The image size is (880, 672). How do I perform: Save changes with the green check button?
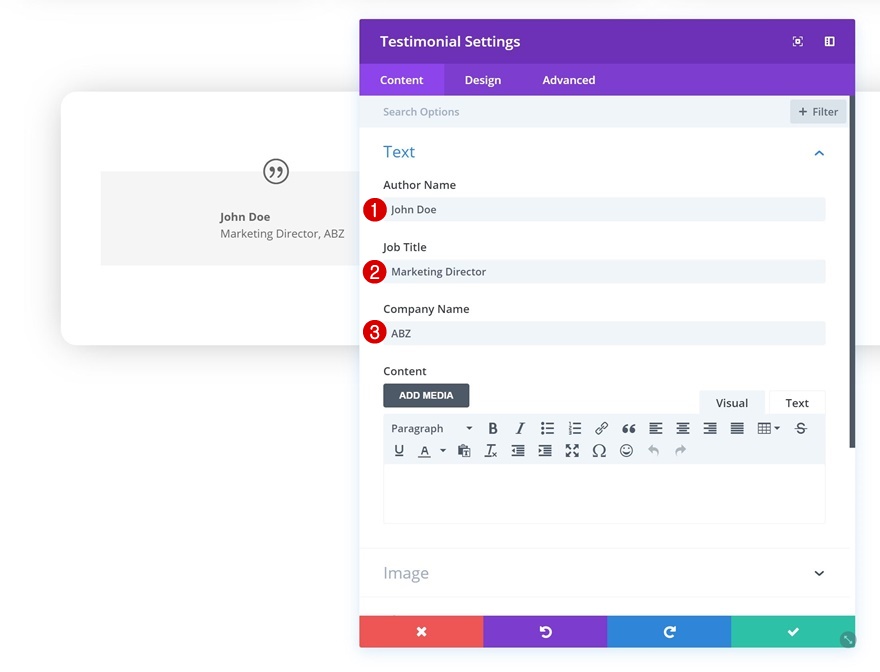pos(793,631)
